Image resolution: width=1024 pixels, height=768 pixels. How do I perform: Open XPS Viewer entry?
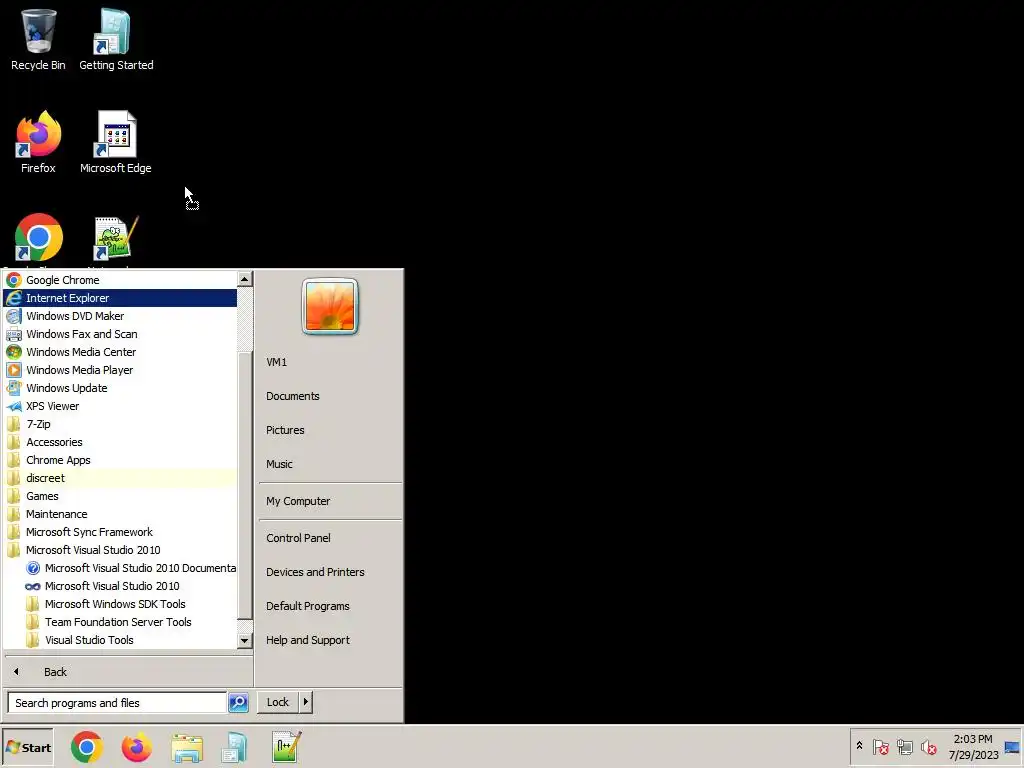click(120, 406)
